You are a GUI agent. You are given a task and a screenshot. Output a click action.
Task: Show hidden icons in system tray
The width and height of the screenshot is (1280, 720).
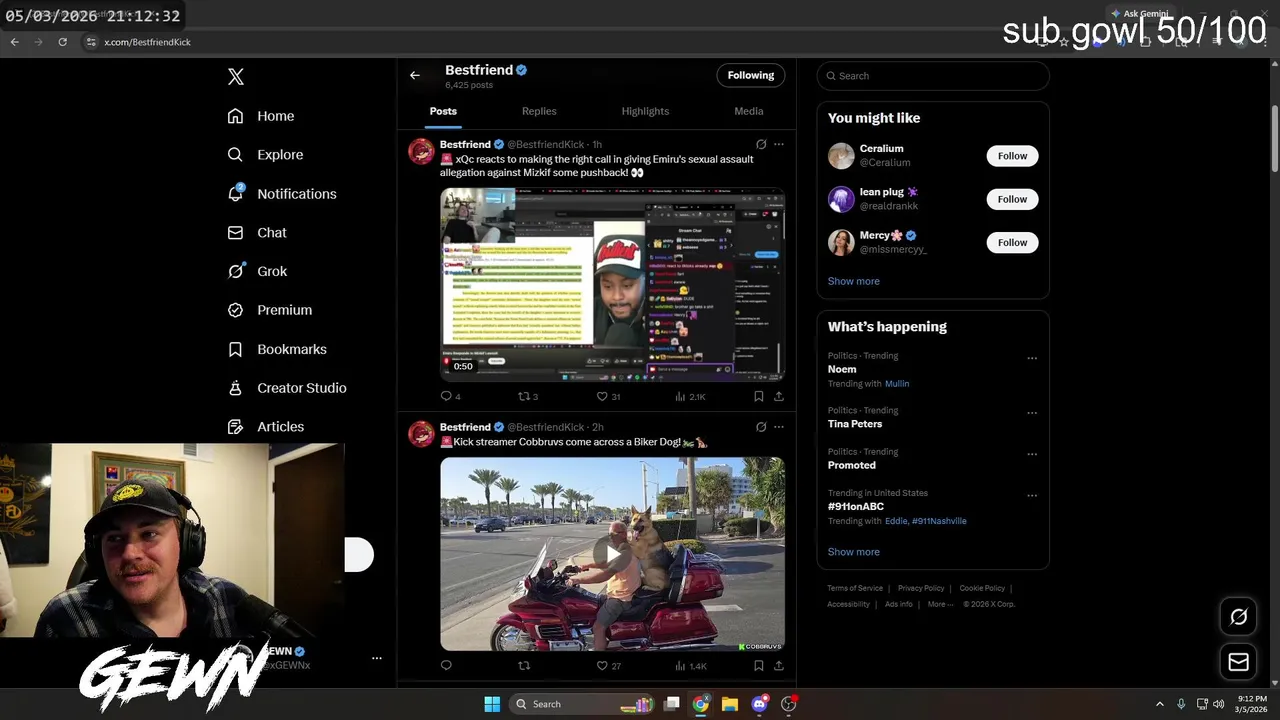(x=1160, y=704)
